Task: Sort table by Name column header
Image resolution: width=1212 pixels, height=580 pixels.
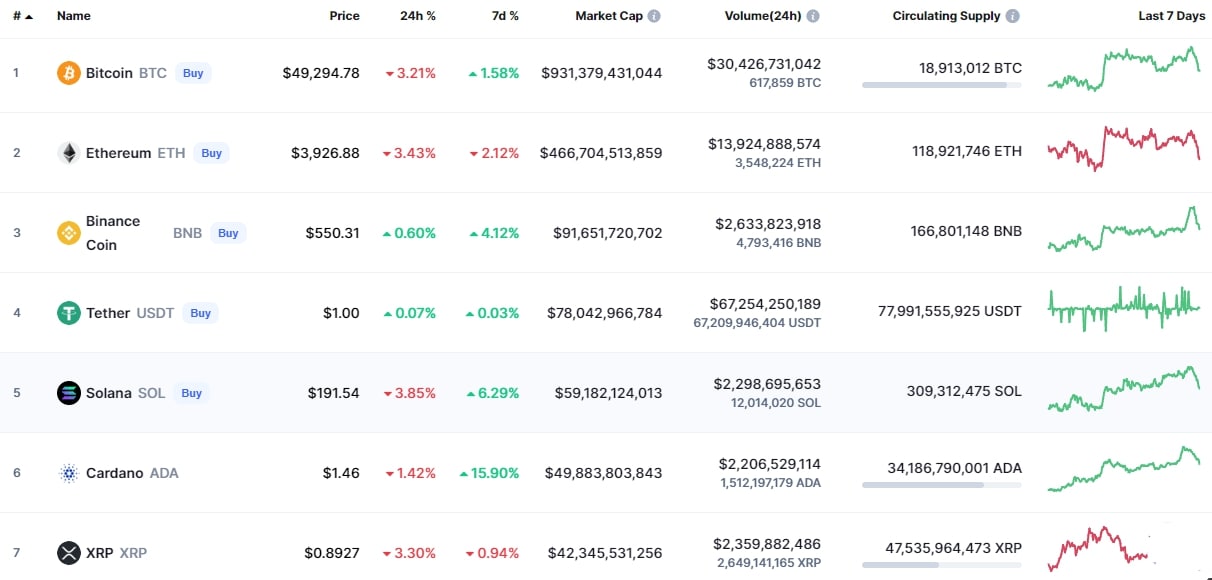Action: [74, 16]
